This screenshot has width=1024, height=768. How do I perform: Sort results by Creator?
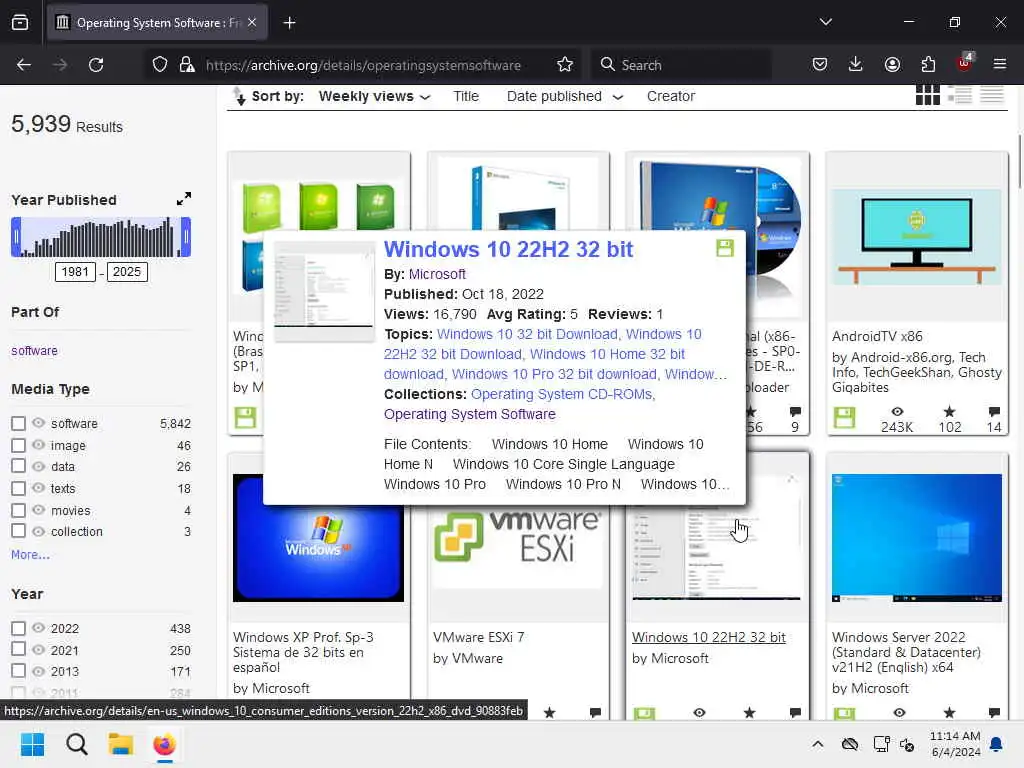[x=671, y=96]
